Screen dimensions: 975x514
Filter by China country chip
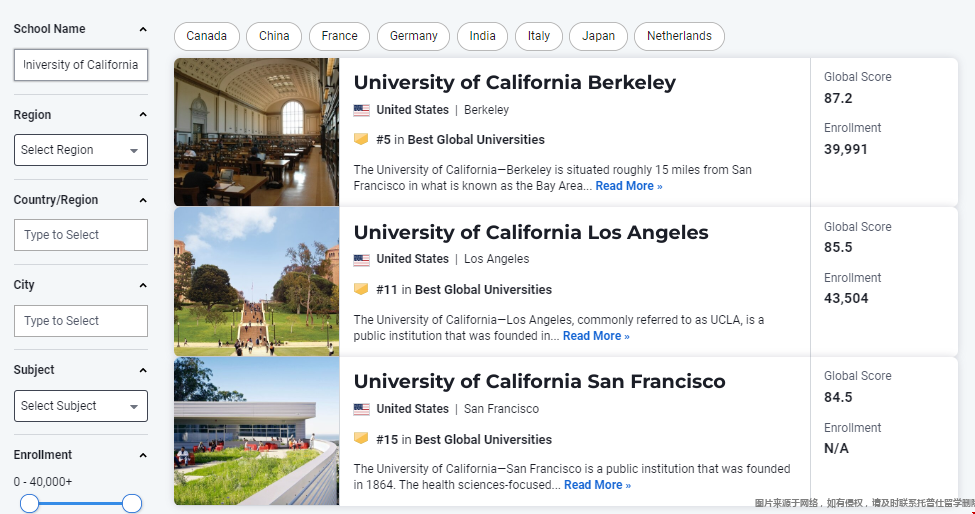274,36
